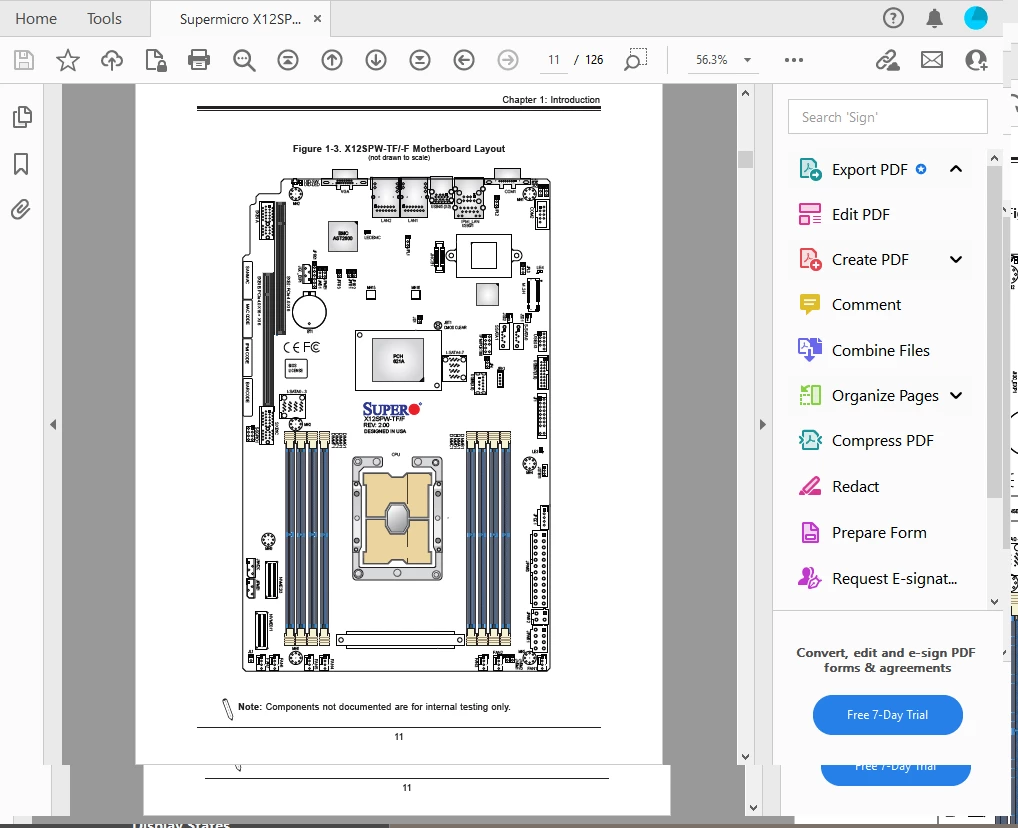Open the Prepare Form tool
This screenshot has width=1018, height=828.
[x=862, y=533]
